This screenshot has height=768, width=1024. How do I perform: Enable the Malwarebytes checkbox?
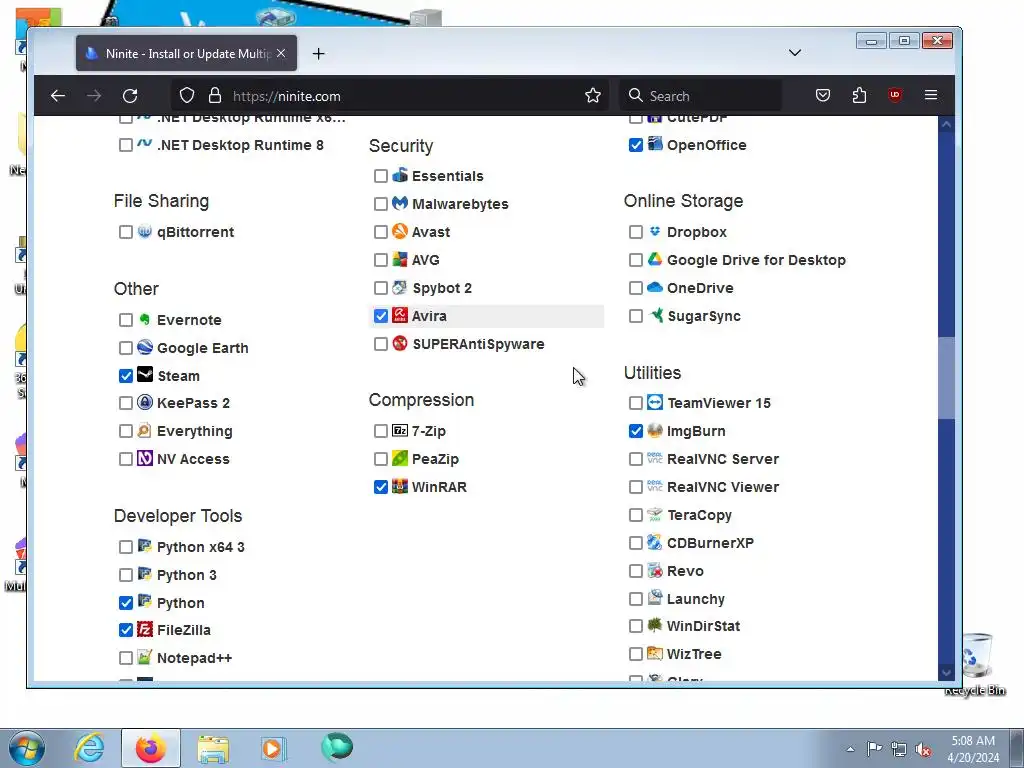pyautogui.click(x=381, y=204)
